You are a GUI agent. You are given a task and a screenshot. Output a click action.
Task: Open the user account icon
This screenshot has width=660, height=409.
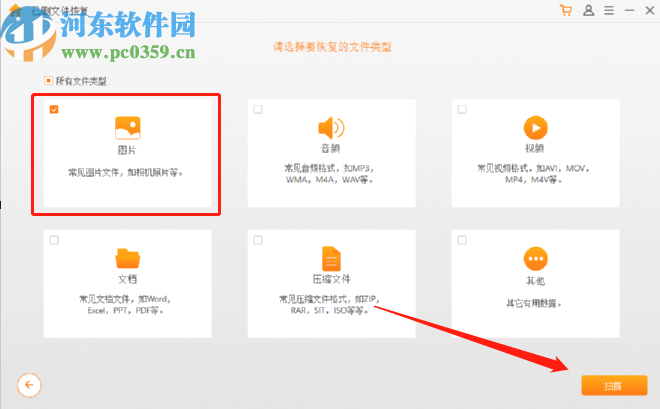pyautogui.click(x=588, y=10)
